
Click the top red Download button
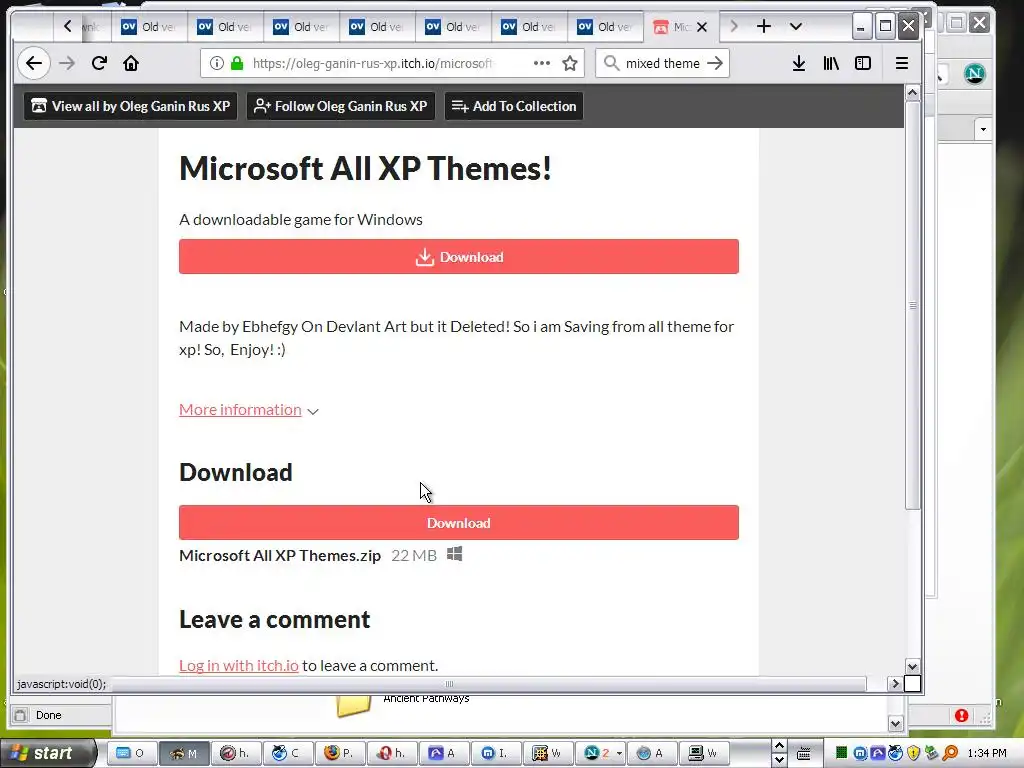[x=459, y=257]
